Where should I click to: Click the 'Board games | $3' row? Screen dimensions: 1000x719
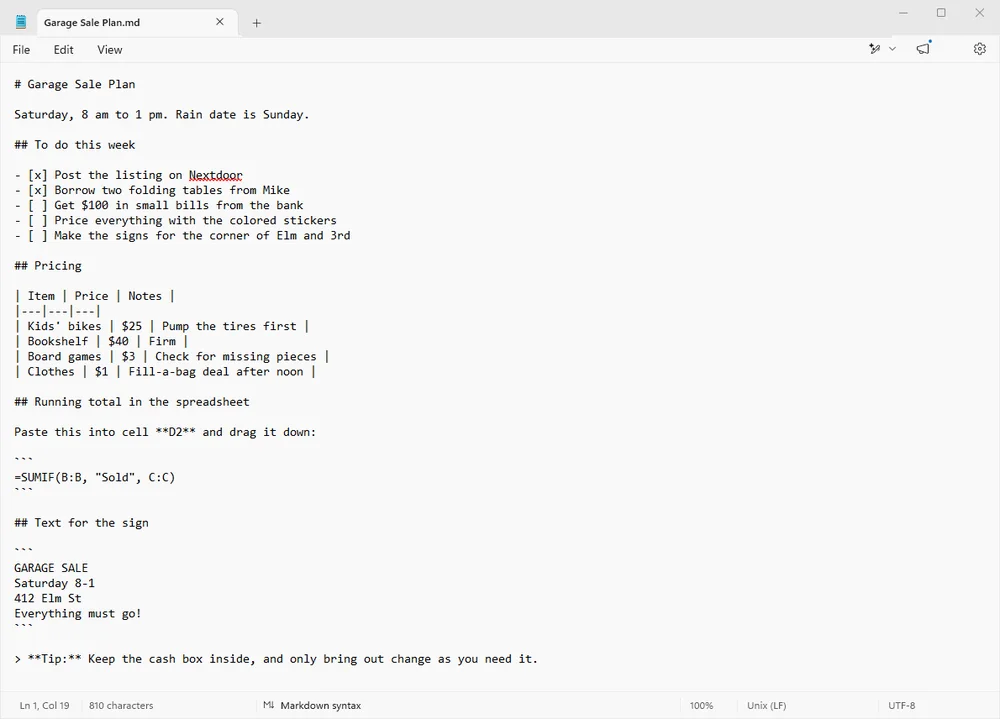click(x=172, y=357)
